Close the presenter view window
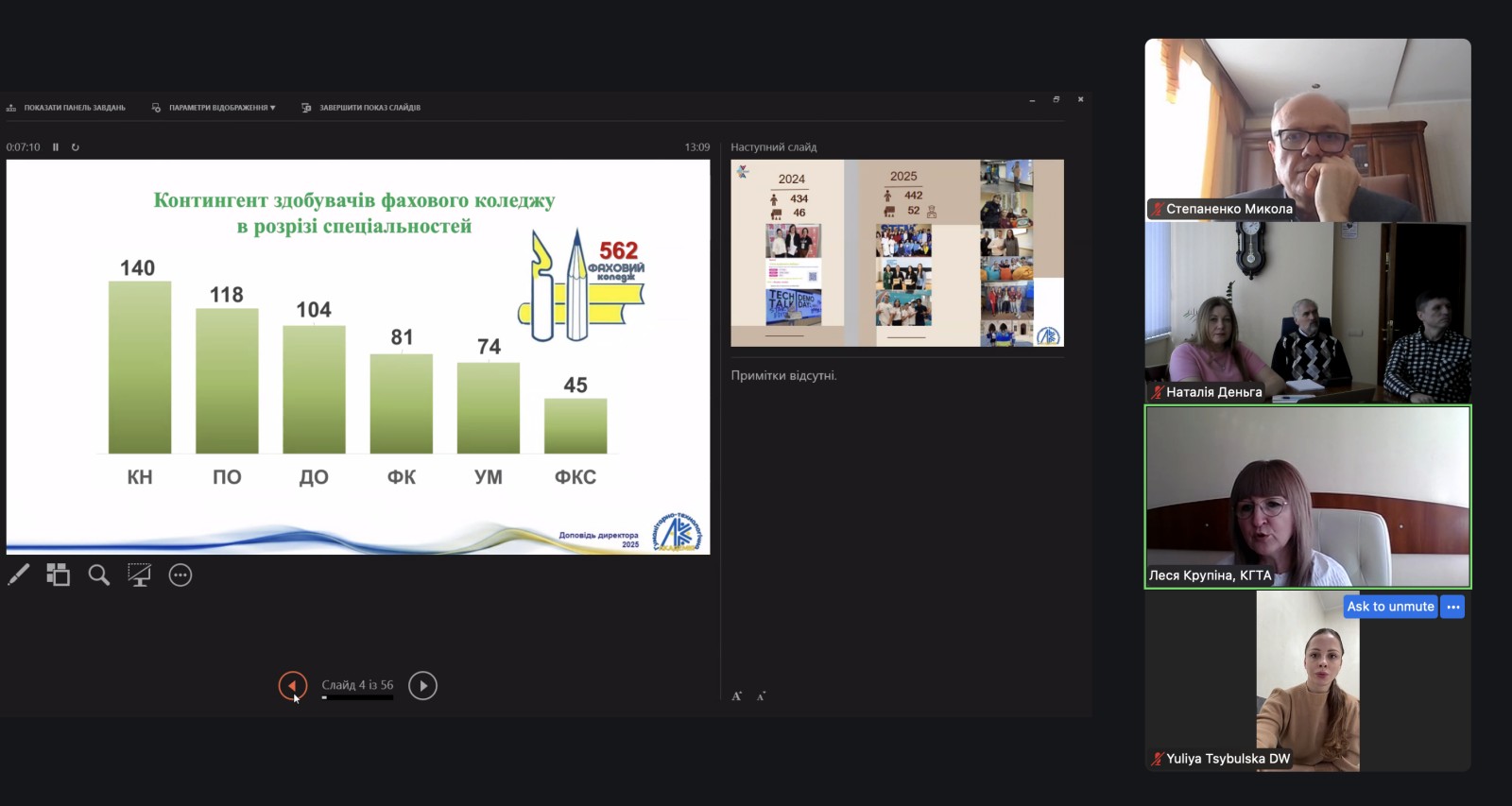Screen dimensions: 1512x806 [x=1081, y=99]
